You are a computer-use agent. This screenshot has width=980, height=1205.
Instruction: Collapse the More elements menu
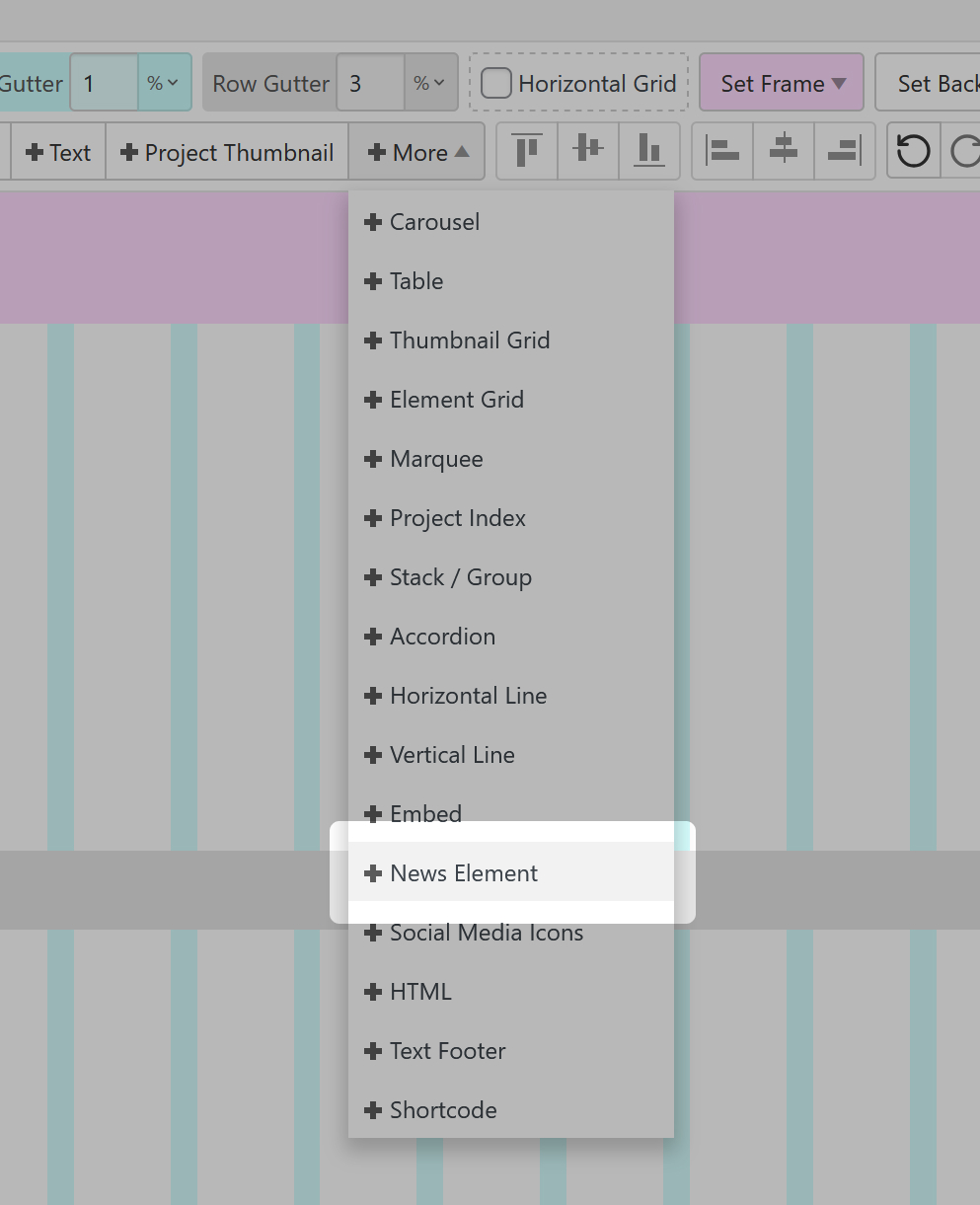pyautogui.click(x=417, y=153)
